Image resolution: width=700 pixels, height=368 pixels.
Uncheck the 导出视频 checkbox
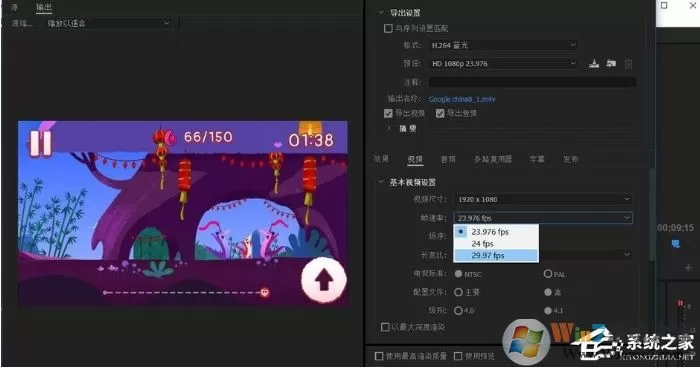click(388, 113)
